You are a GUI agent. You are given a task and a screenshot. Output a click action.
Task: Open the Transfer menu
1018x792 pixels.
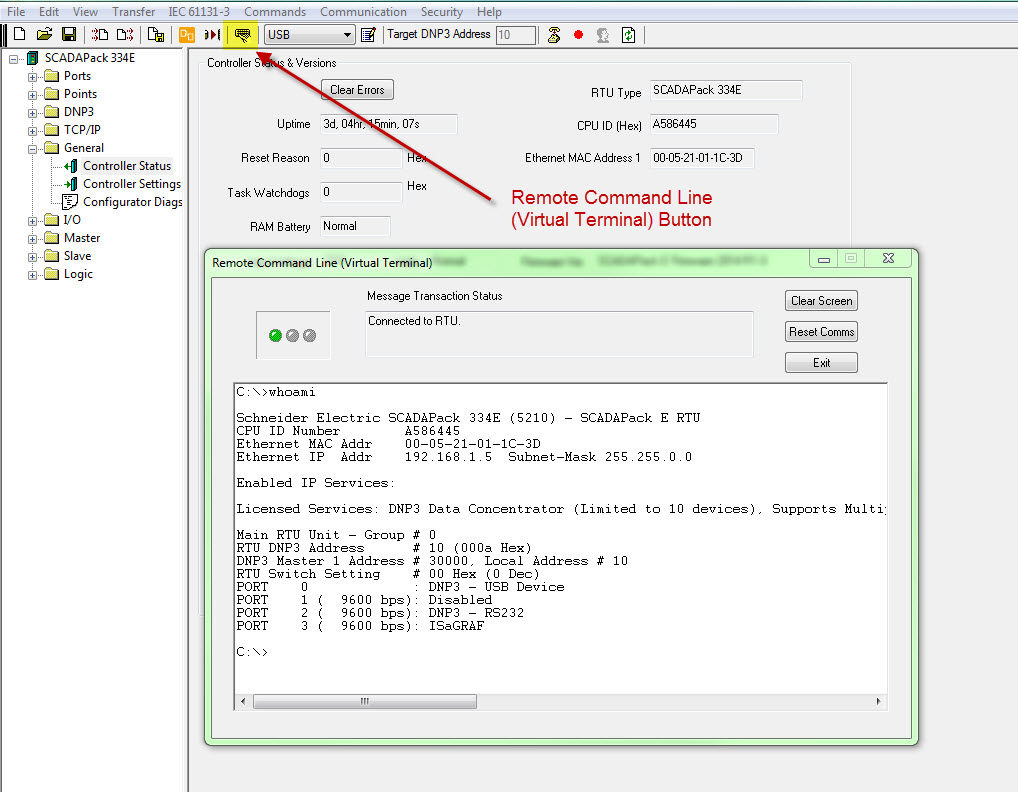[133, 12]
